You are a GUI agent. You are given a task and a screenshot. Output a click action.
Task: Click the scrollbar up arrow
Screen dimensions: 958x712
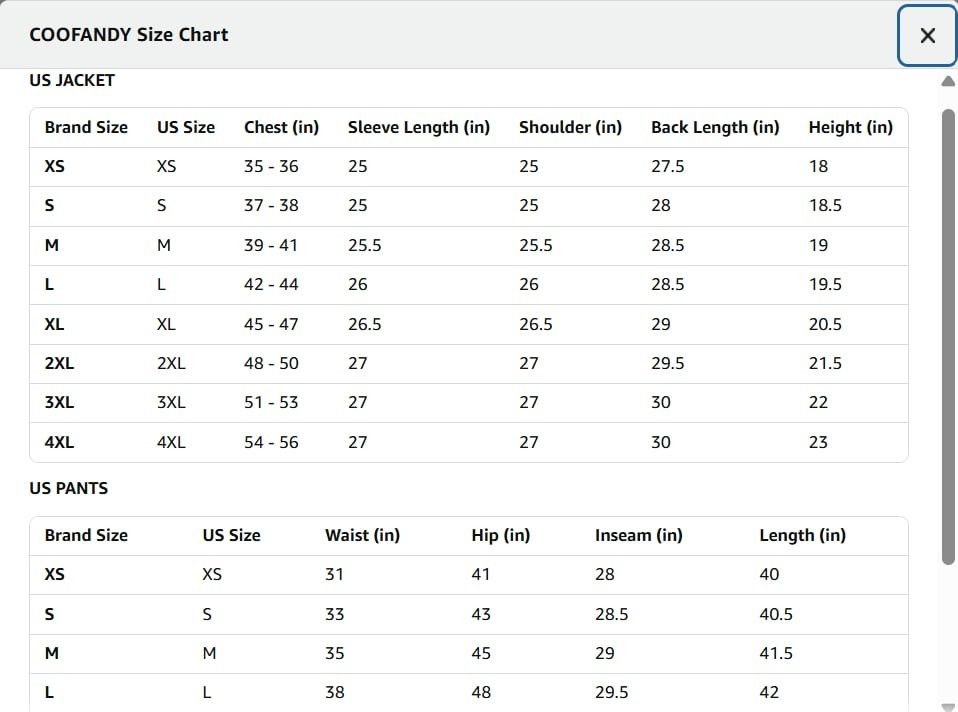coord(948,81)
